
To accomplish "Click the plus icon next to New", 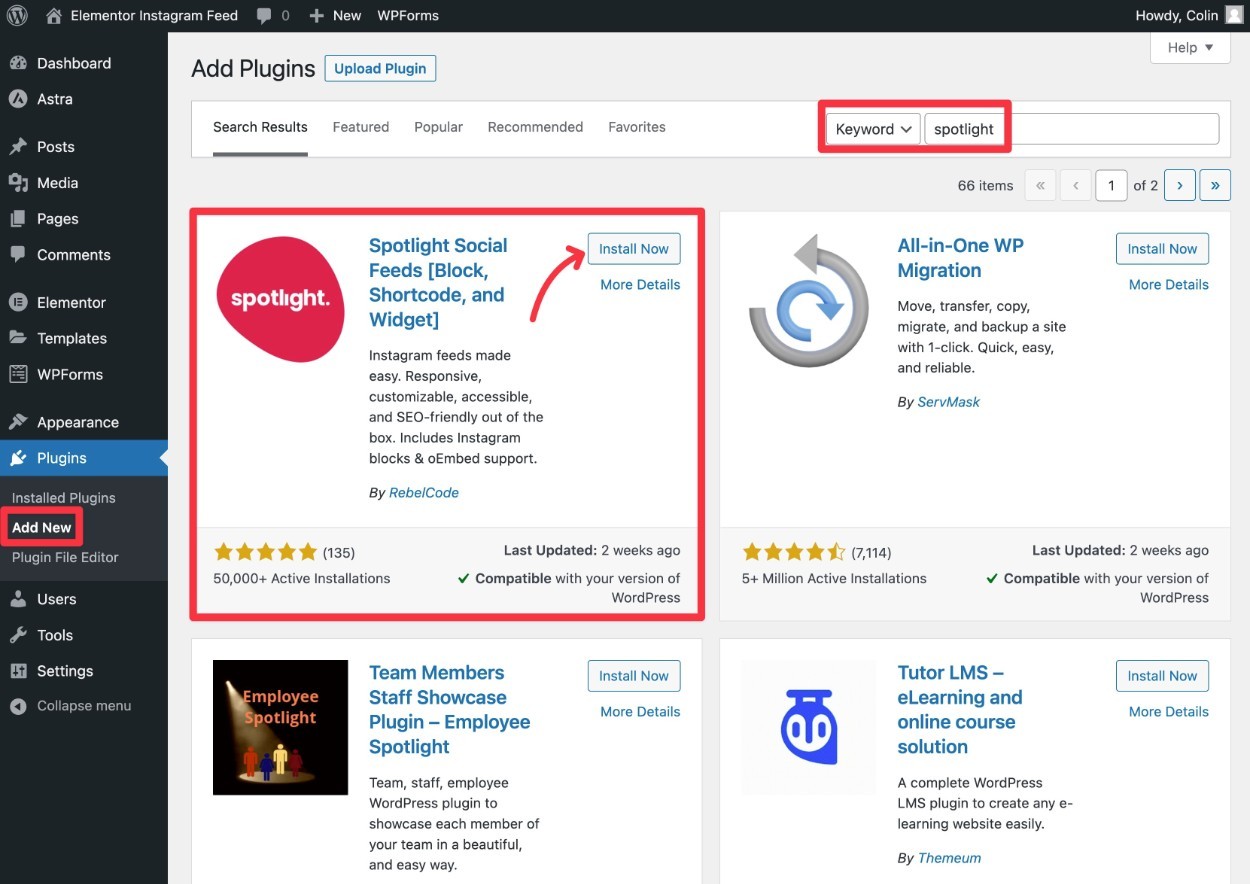I will coord(316,15).
